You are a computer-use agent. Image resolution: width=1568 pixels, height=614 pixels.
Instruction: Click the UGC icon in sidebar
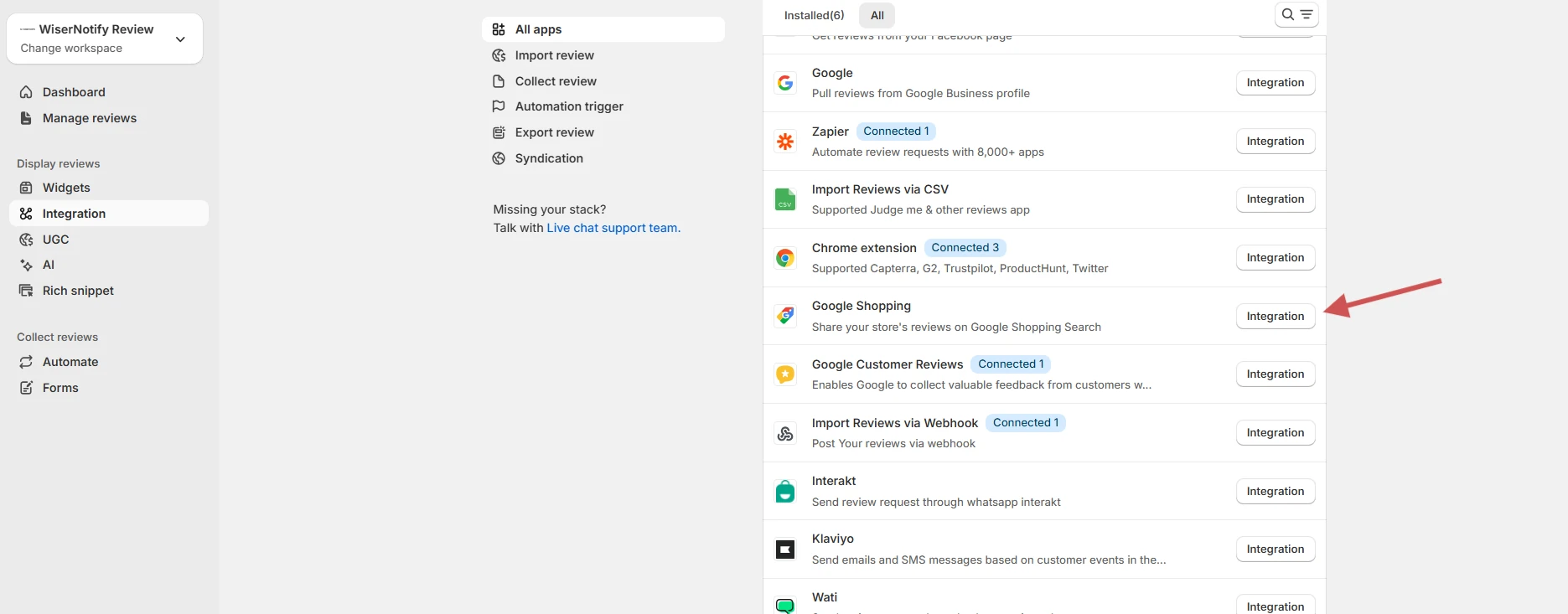(26, 240)
